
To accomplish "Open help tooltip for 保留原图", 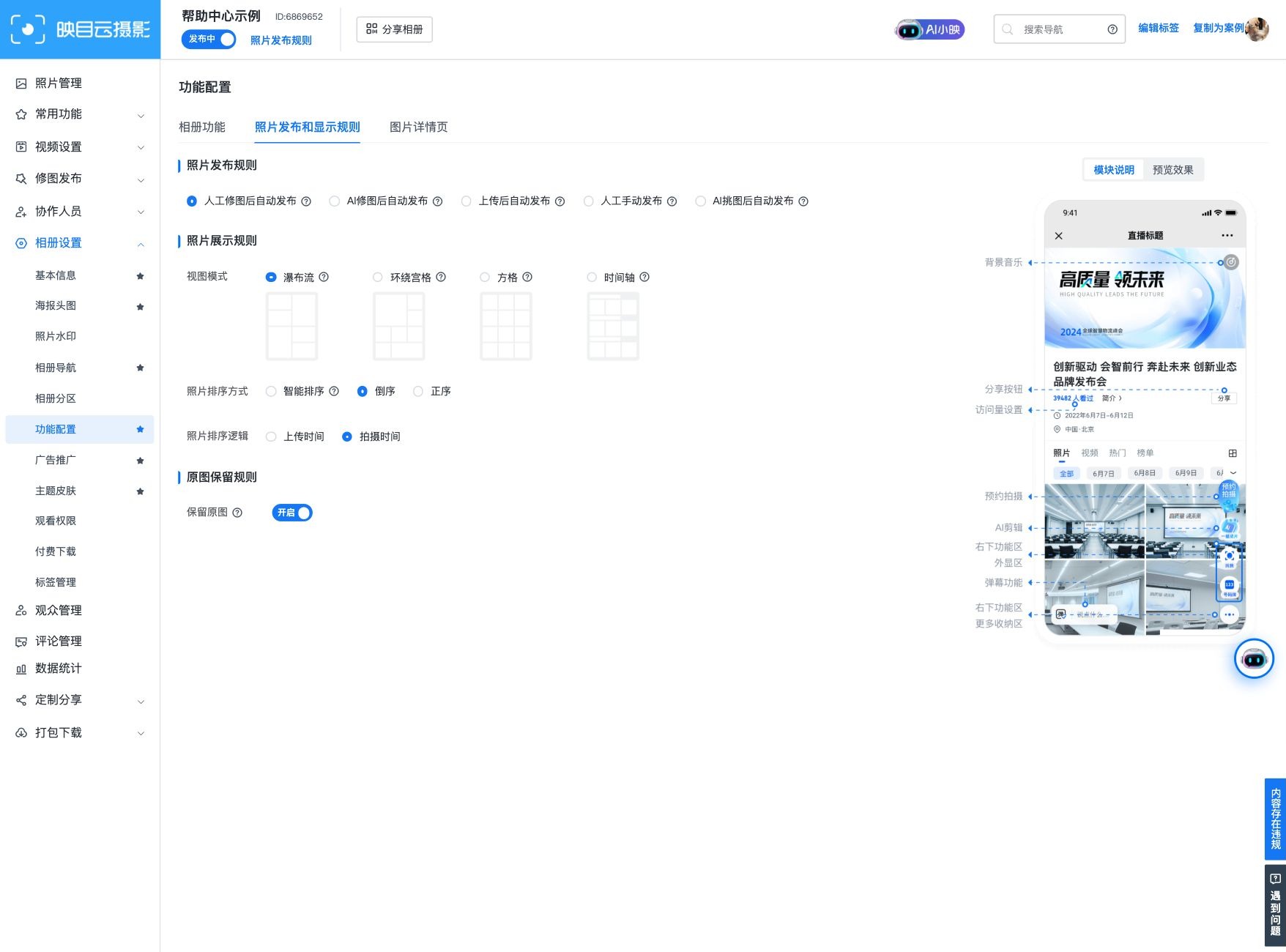I will click(237, 513).
